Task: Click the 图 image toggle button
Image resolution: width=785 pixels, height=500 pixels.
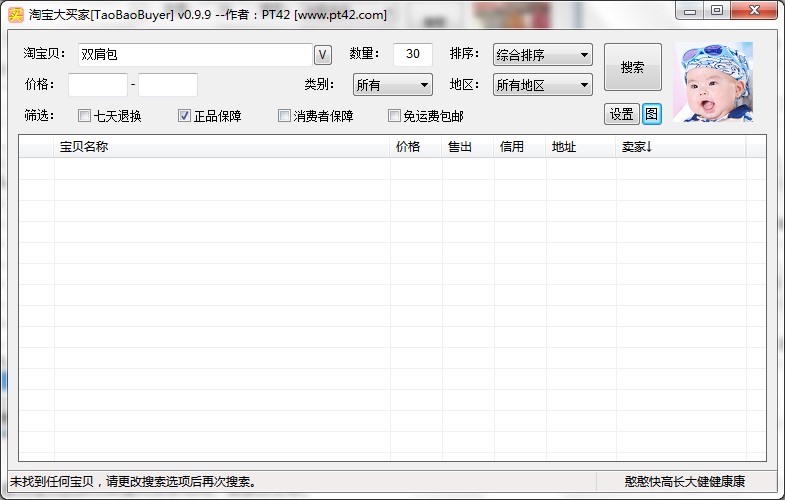Action: pos(651,114)
